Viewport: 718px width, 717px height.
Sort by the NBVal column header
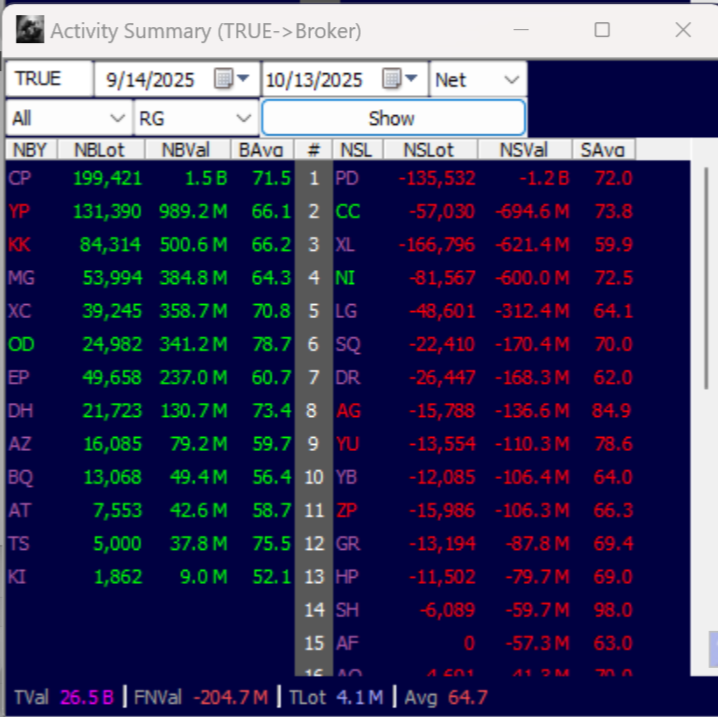pos(187,150)
